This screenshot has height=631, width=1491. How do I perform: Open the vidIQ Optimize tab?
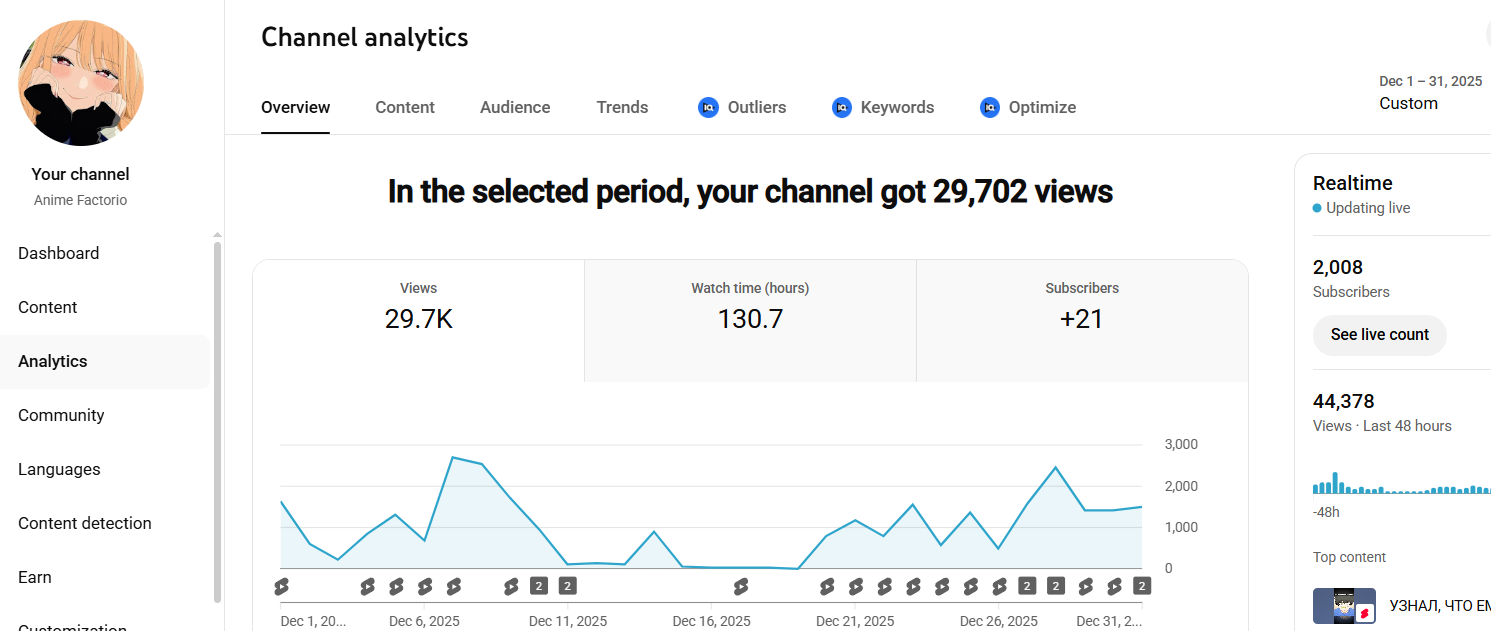tap(1028, 107)
